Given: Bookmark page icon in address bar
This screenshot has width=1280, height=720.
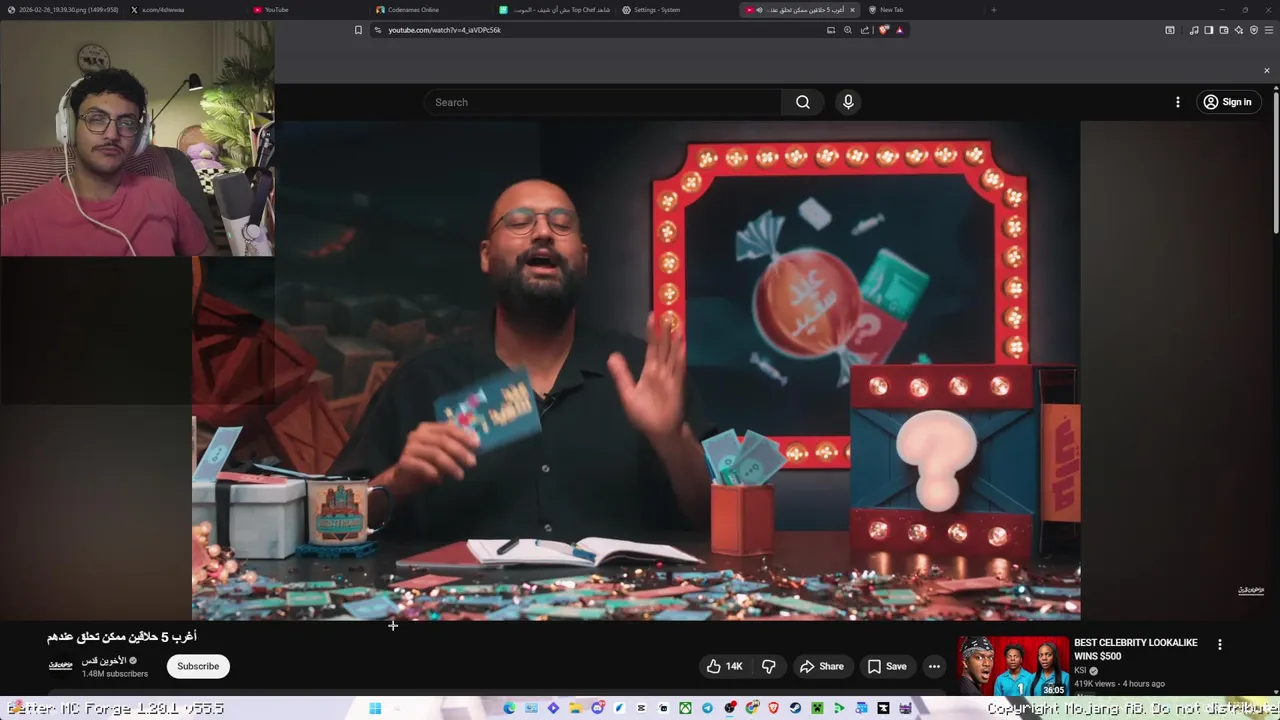Looking at the screenshot, I should coord(358,30).
